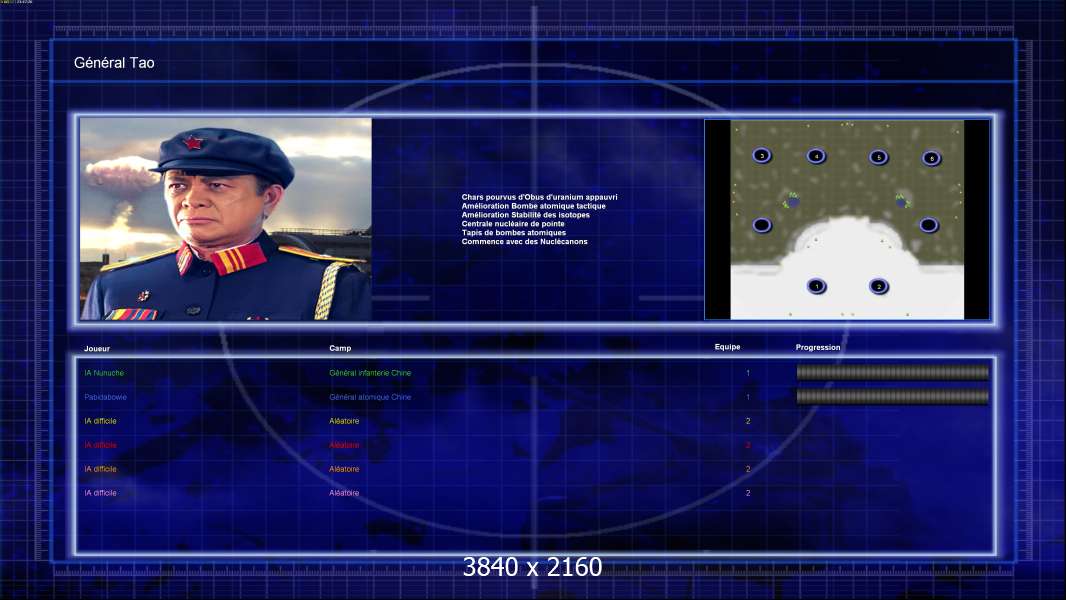Click the IA Nunuche progress bar
The width and height of the screenshot is (1066, 600).
pos(893,372)
